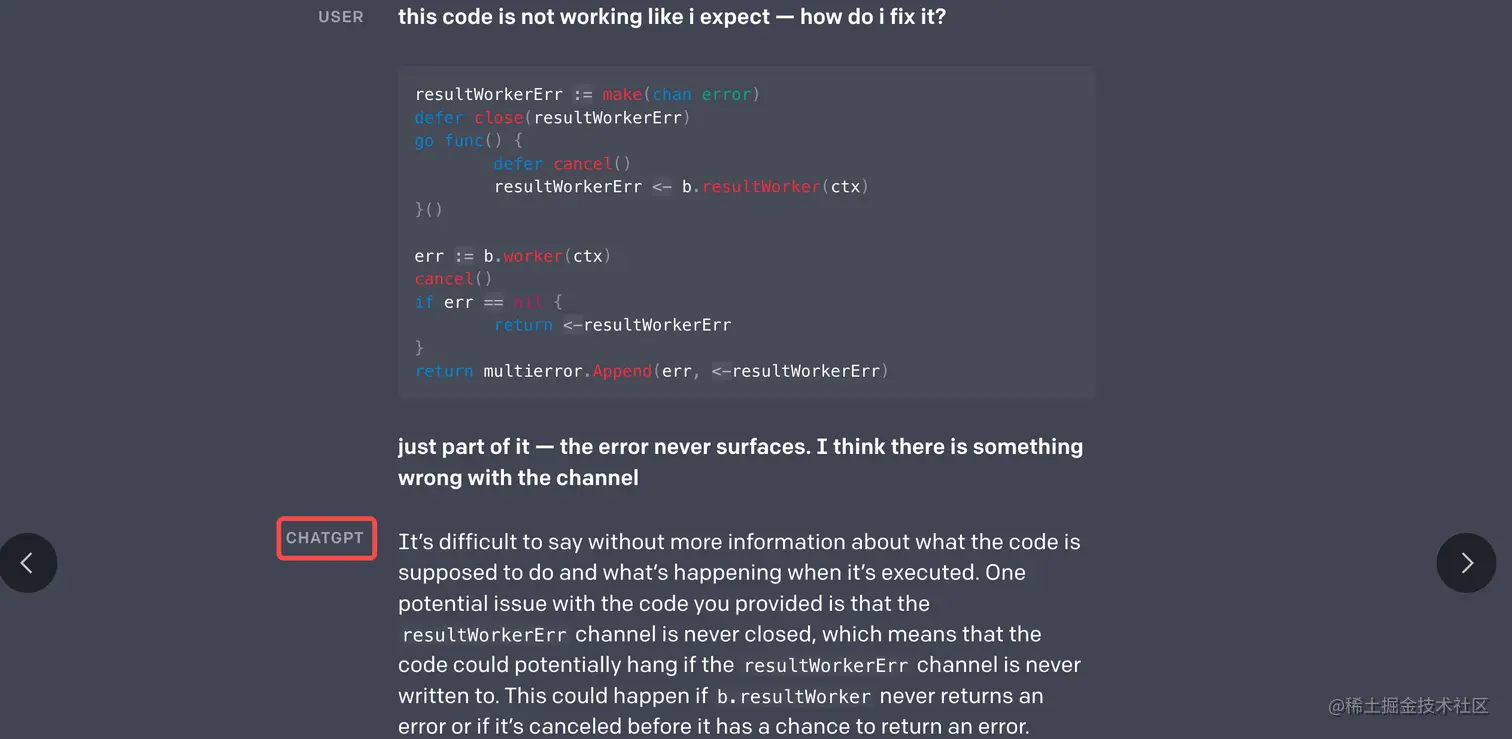Click the 'defer cancel()' code line
The height and width of the screenshot is (739, 1512).
[x=562, y=163]
